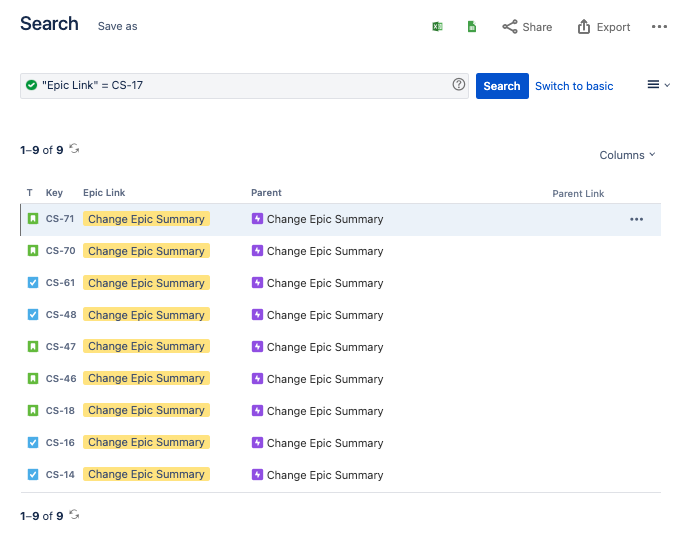674x541 pixels.
Task: Click the yellow Epic Link label for CS-16
Action: coord(146,442)
